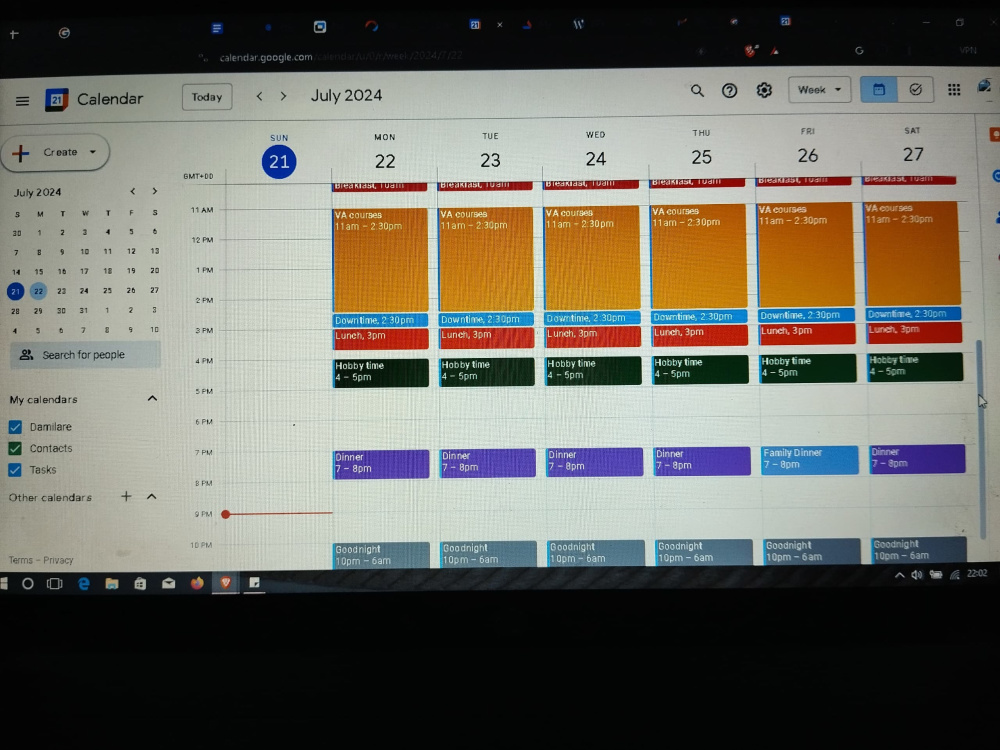Toggle the Contacts calendar checkbox
The image size is (1000, 750).
click(x=15, y=448)
